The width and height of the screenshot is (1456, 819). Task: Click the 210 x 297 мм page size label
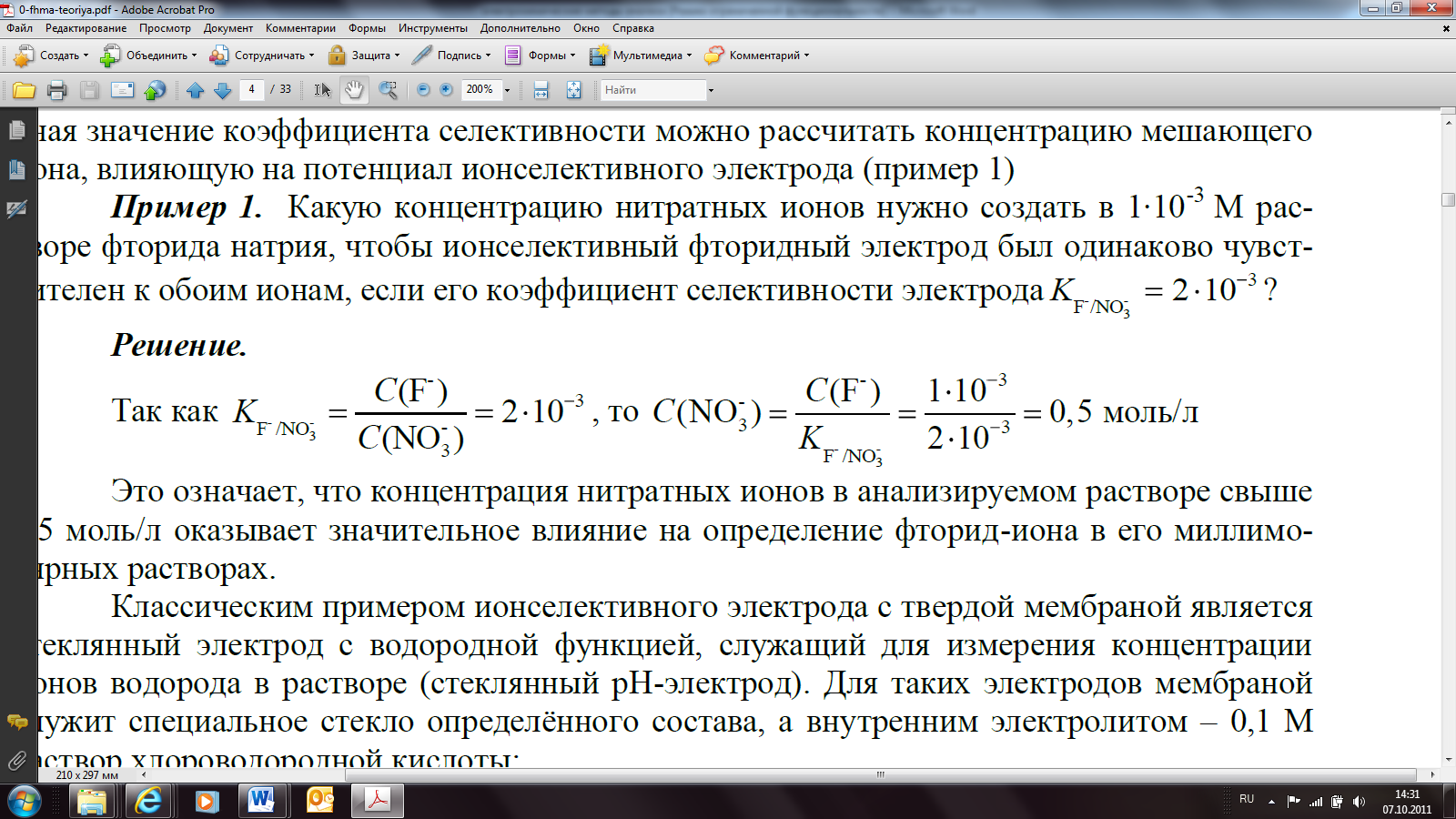coord(87,775)
